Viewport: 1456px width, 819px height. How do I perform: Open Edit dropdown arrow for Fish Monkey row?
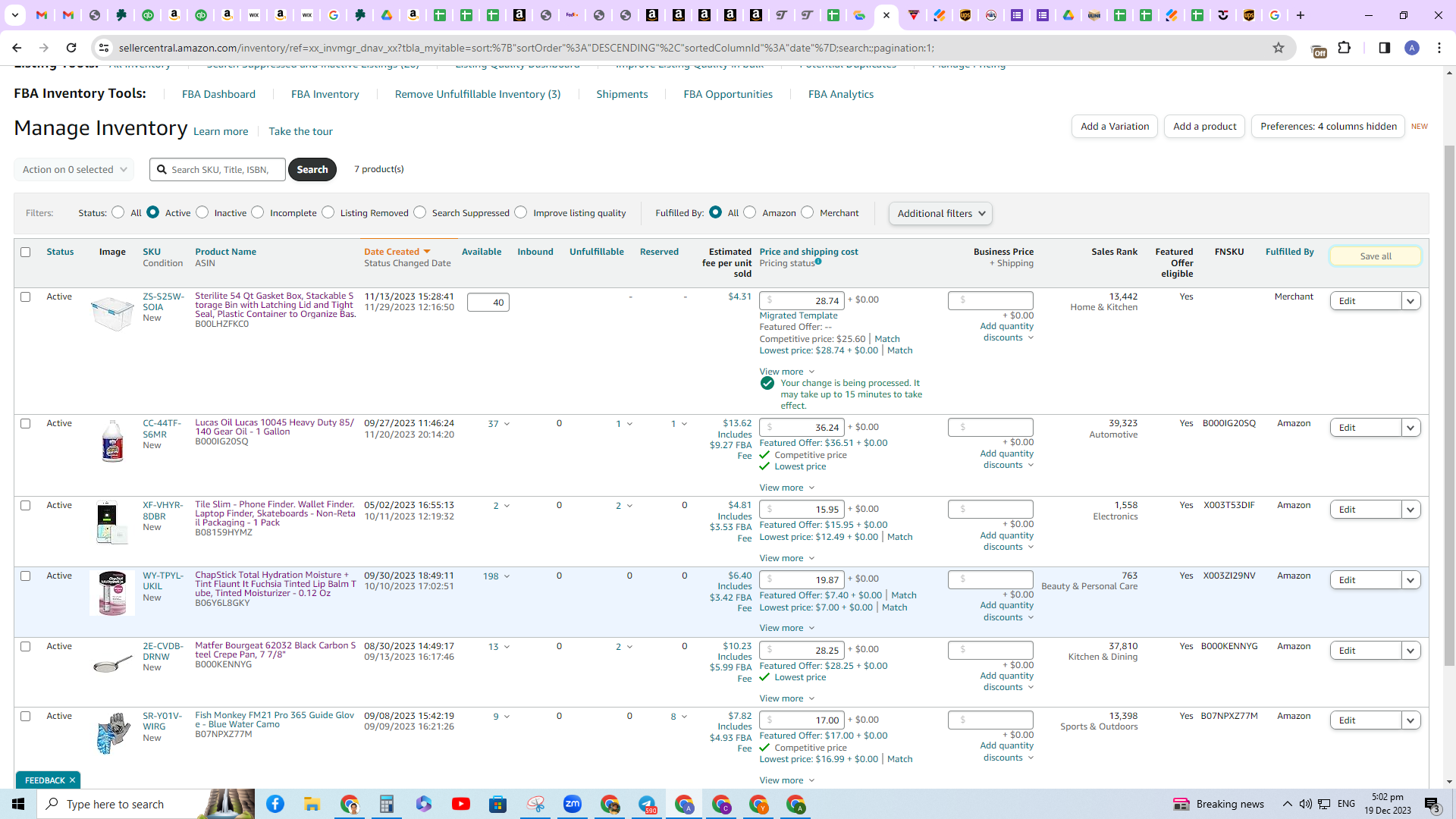[x=1410, y=720]
